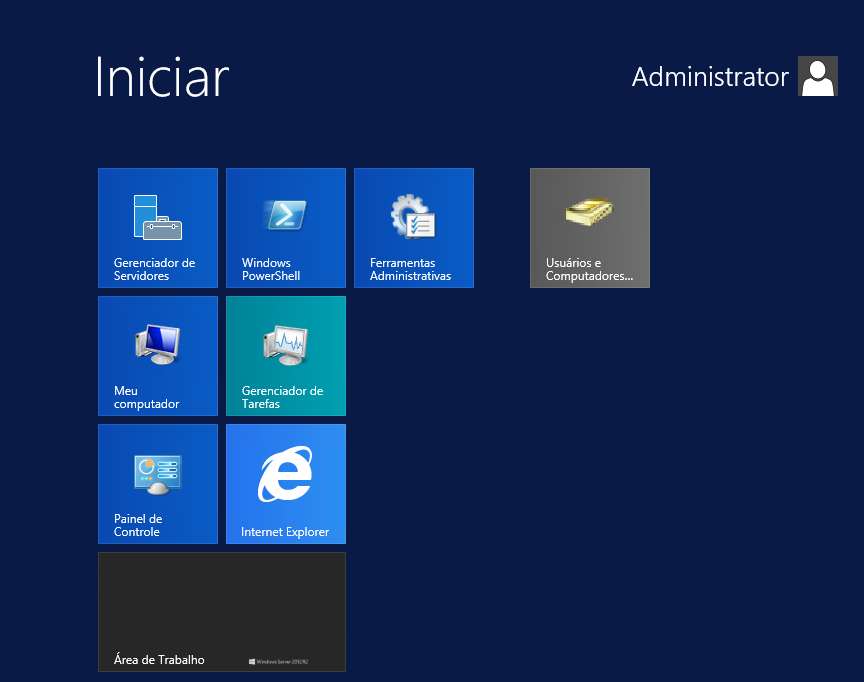864x682 pixels.
Task: Launch the Windows PowerShell tile
Action: 286,228
